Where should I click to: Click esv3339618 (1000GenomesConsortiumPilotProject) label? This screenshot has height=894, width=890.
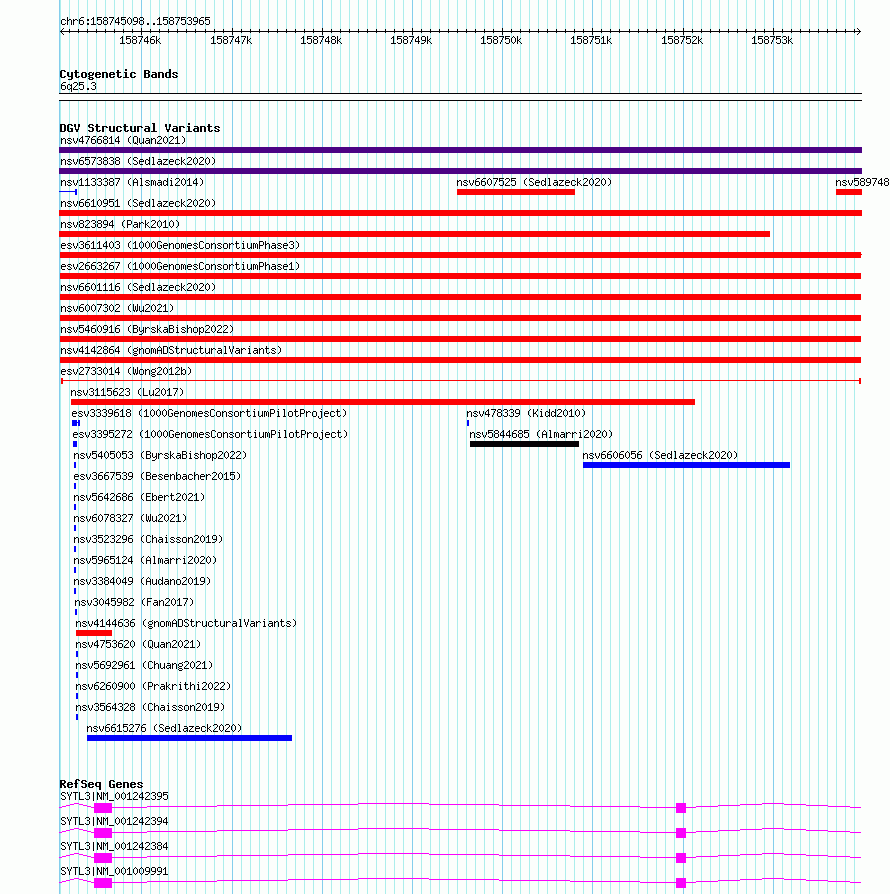(209, 413)
